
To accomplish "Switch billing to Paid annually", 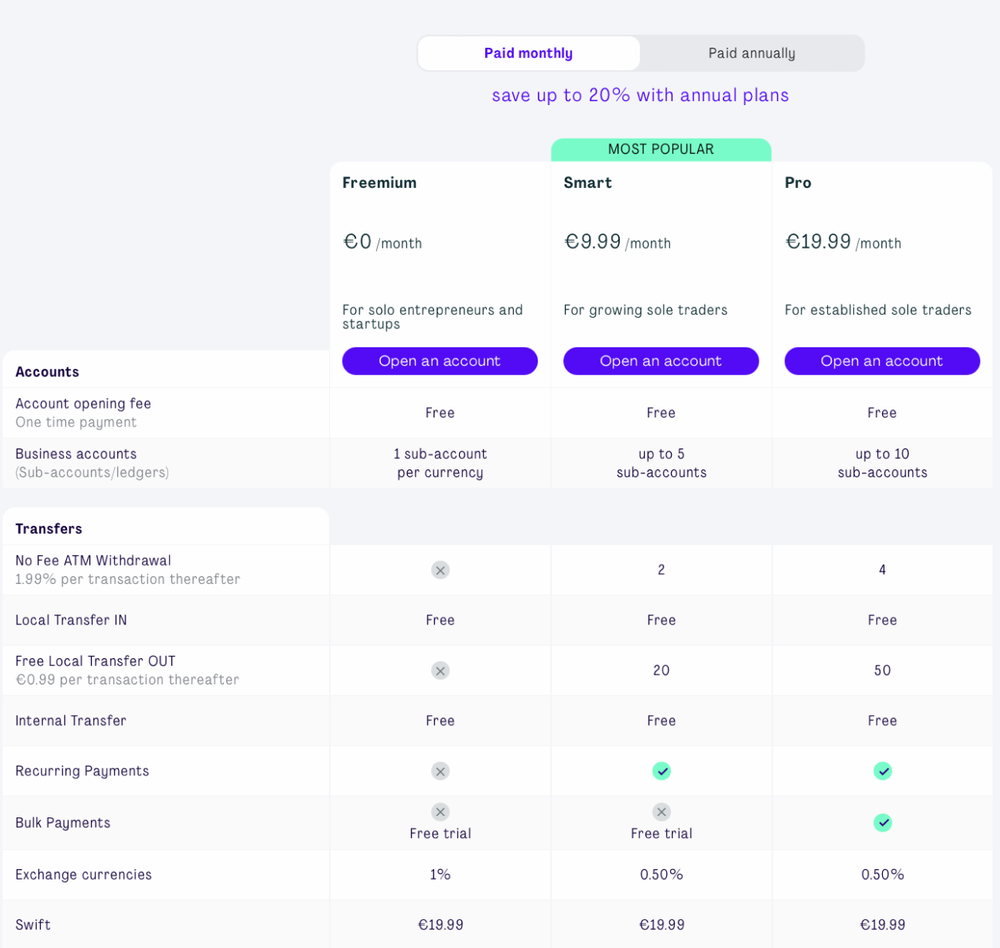I will [752, 53].
